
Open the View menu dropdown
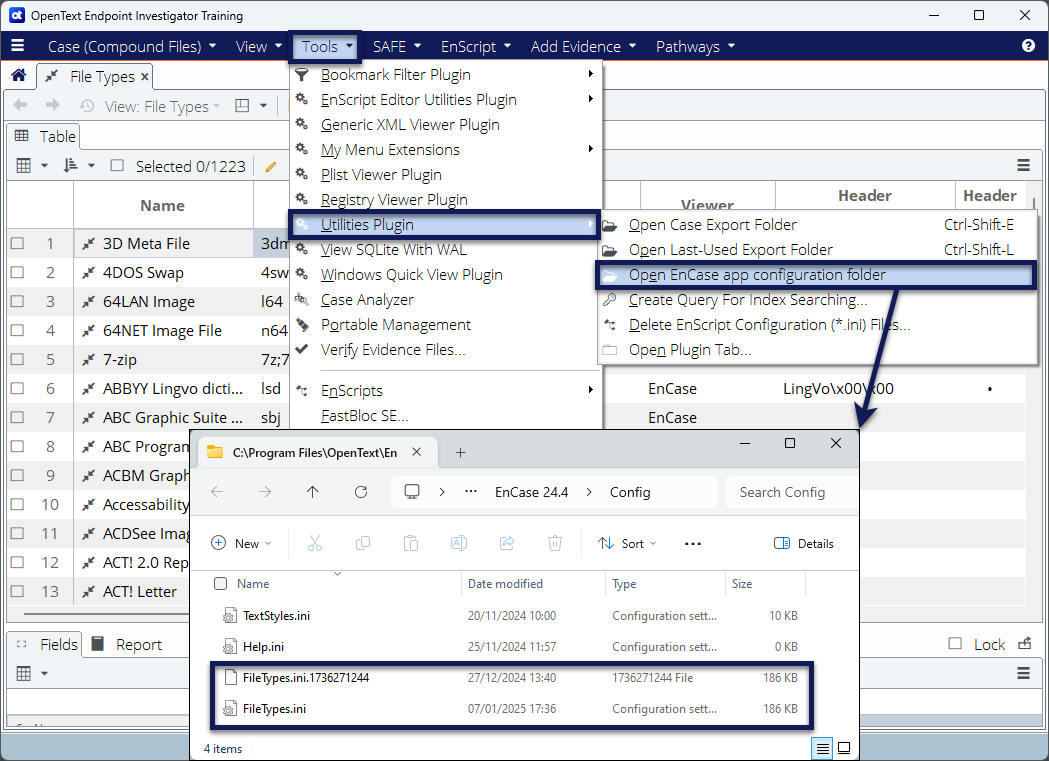(259, 46)
